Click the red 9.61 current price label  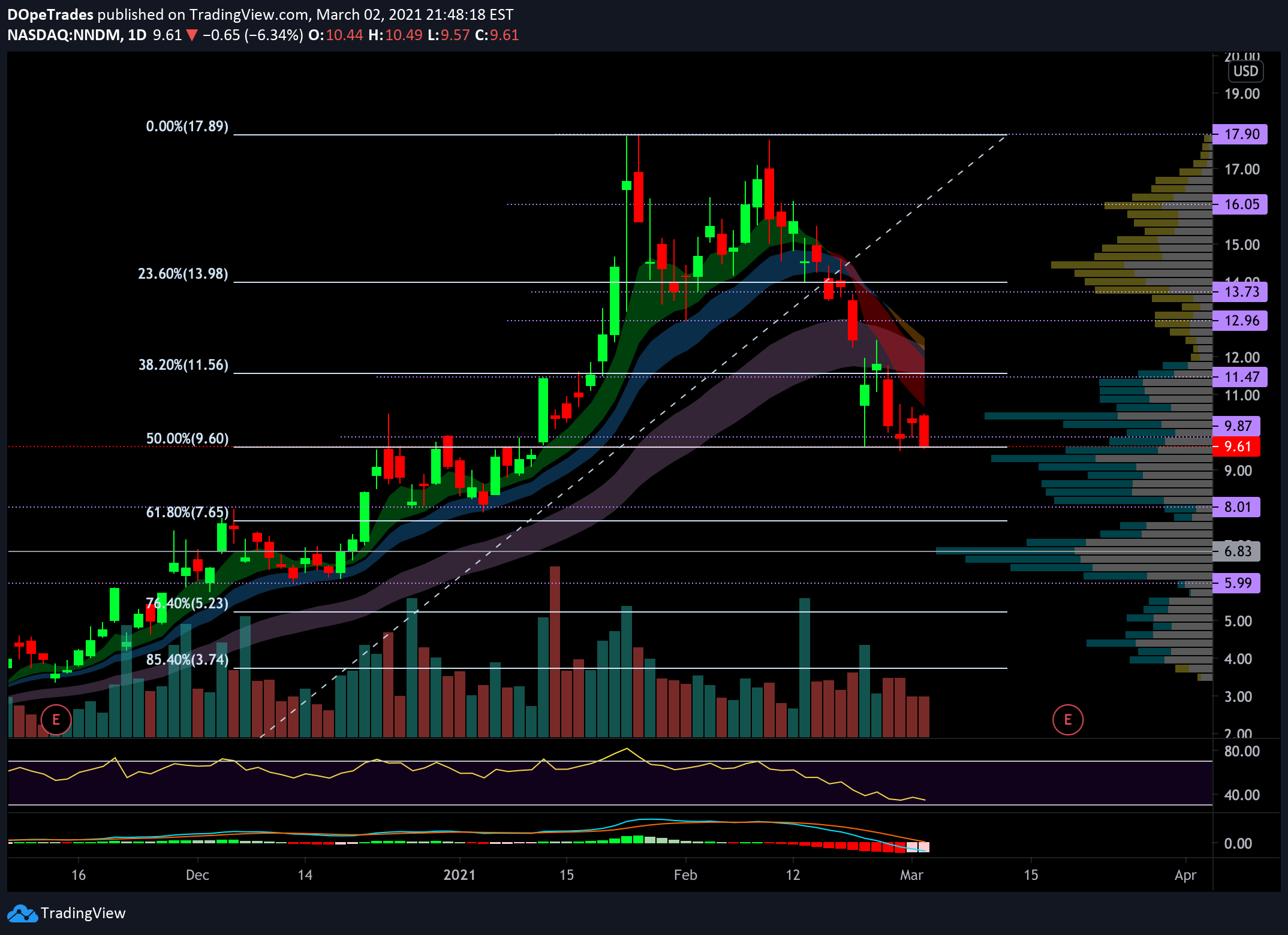[x=1236, y=447]
